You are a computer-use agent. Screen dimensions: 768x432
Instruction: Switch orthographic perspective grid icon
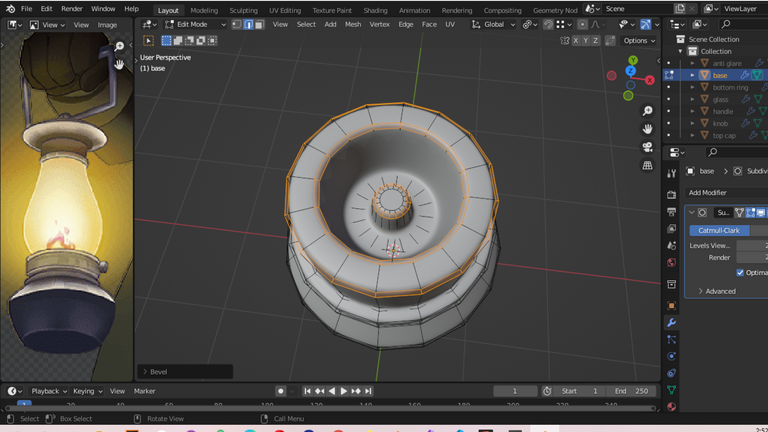[648, 165]
